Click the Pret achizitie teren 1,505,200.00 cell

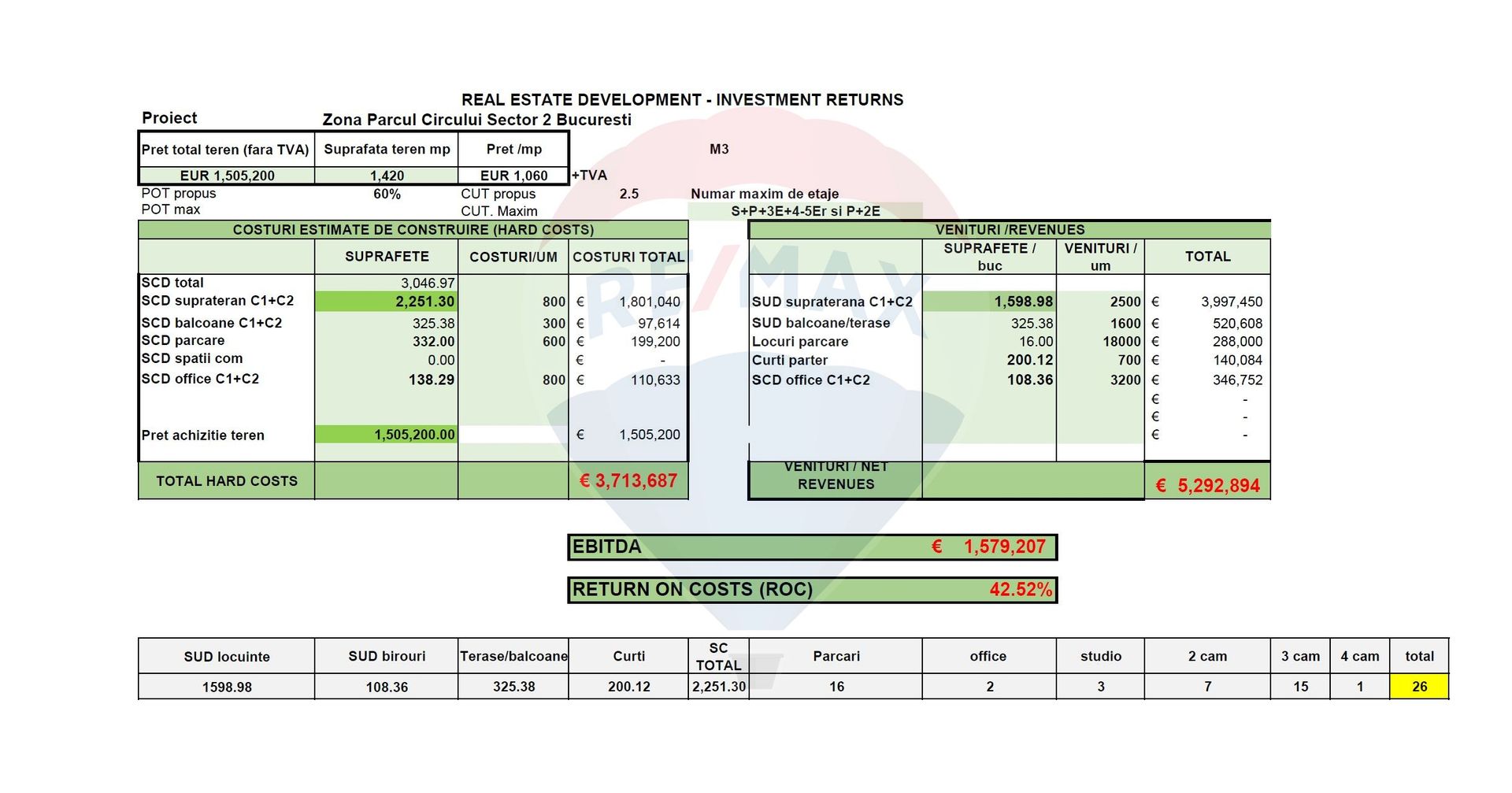[387, 435]
